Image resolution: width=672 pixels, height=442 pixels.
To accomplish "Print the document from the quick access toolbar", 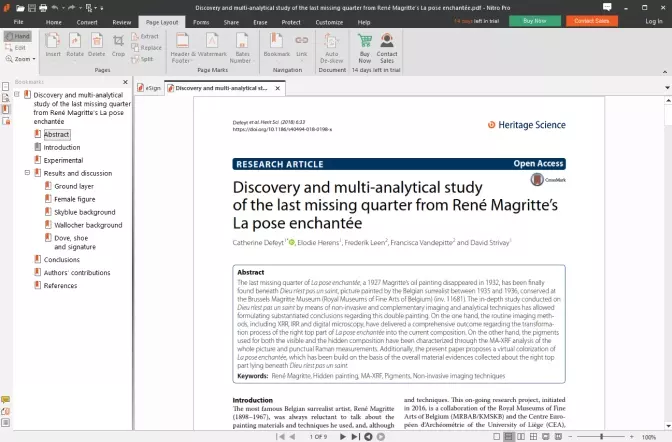I will point(43,8).
